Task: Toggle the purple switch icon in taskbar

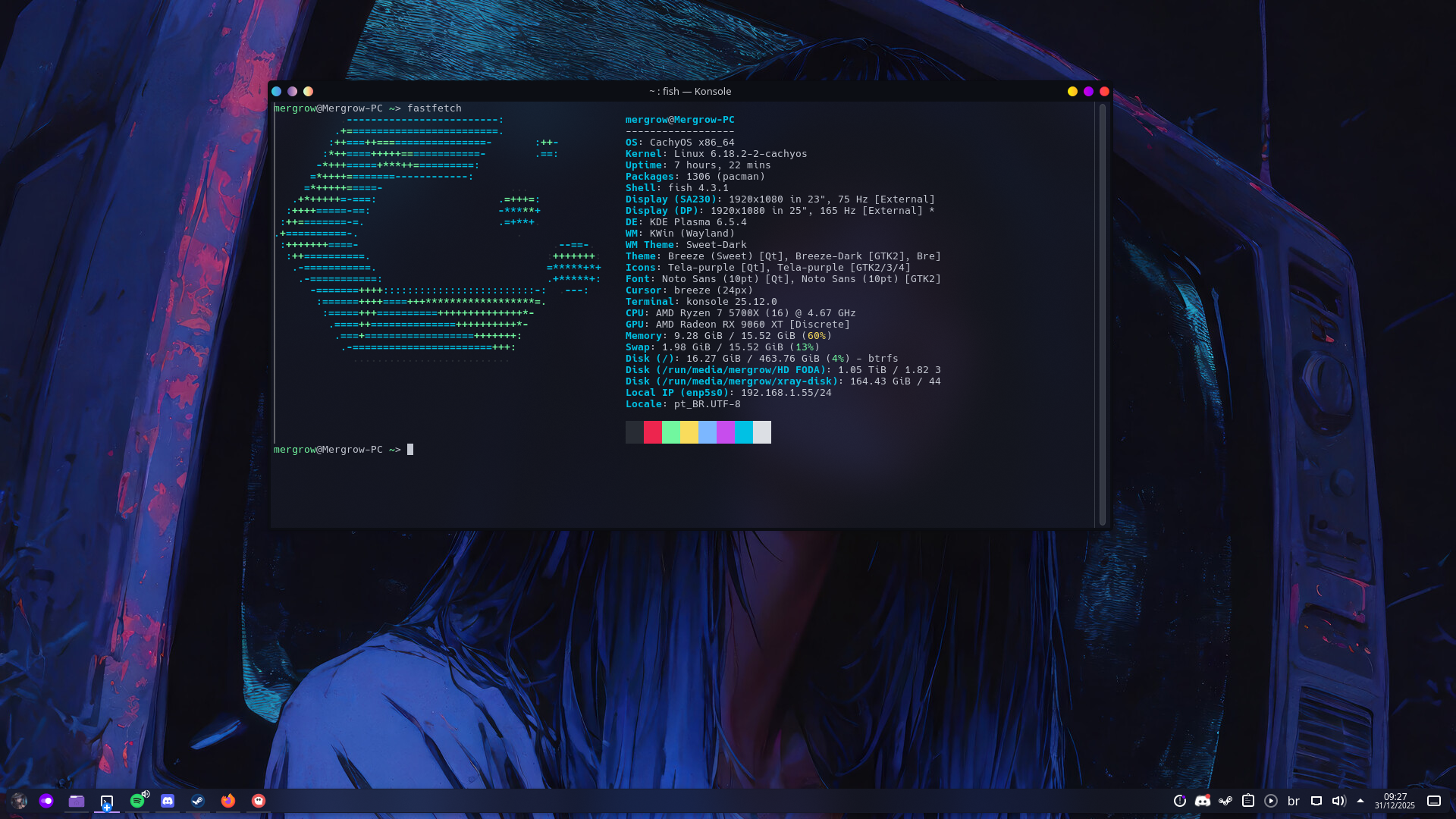Action: tap(46, 801)
